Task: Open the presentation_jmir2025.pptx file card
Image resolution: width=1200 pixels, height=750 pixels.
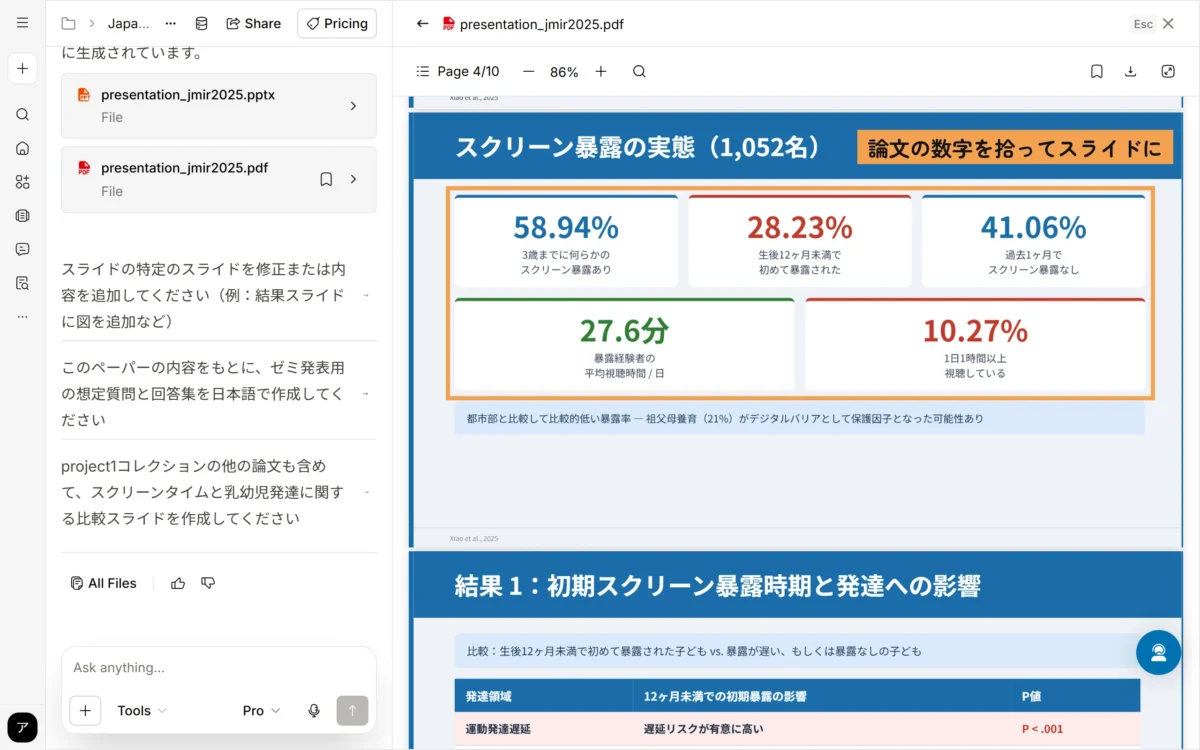Action: (x=219, y=106)
